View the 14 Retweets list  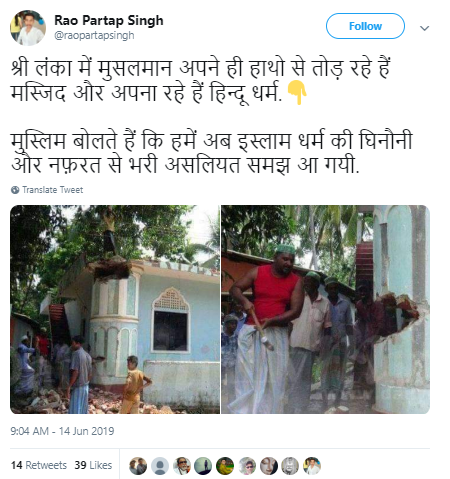[x=39, y=465]
